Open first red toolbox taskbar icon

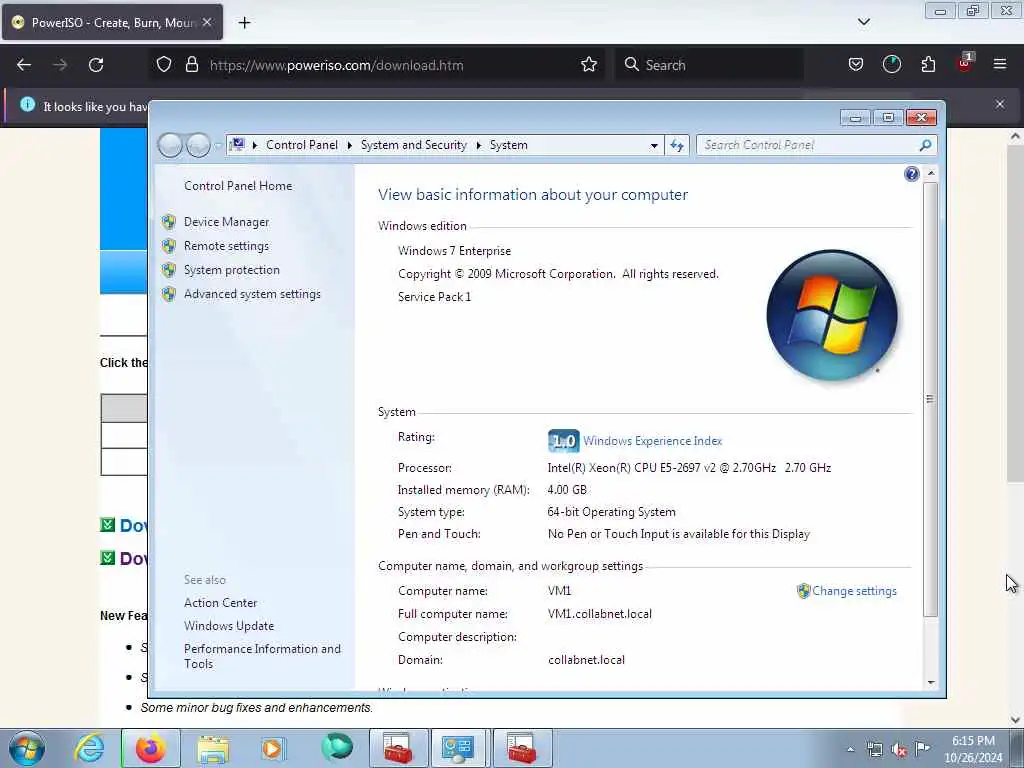click(398, 748)
